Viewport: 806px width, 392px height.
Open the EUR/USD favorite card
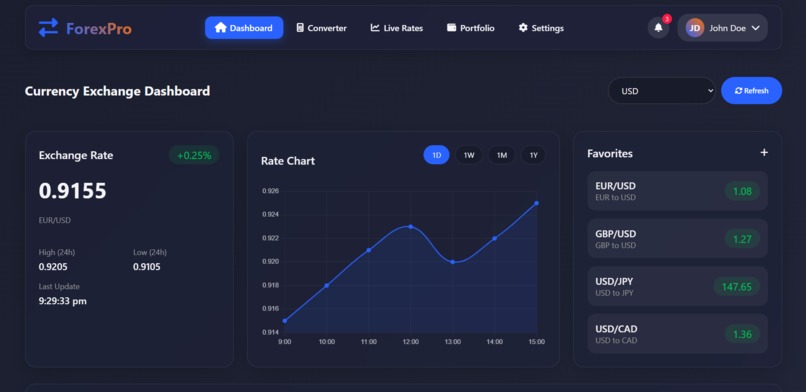(x=677, y=191)
